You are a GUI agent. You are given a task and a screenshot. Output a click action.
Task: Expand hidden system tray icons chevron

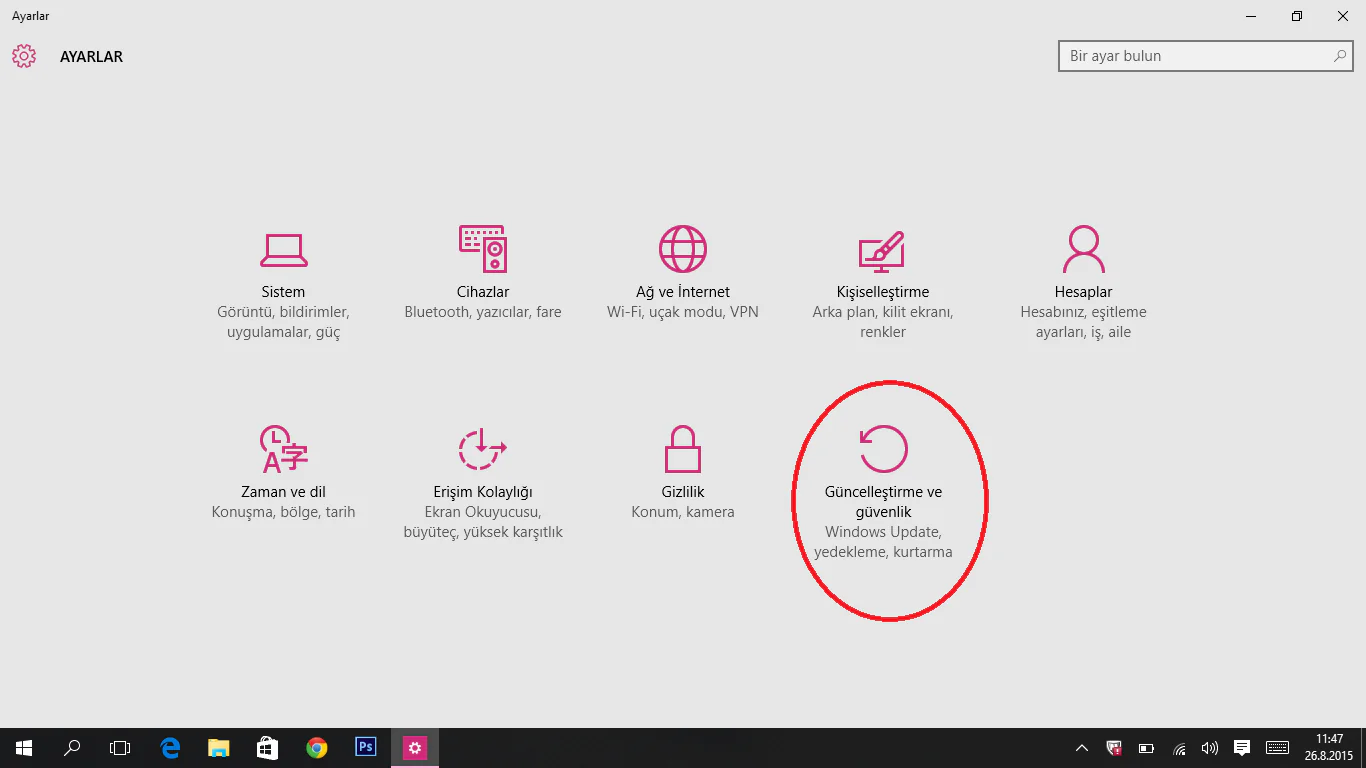[x=1082, y=748]
